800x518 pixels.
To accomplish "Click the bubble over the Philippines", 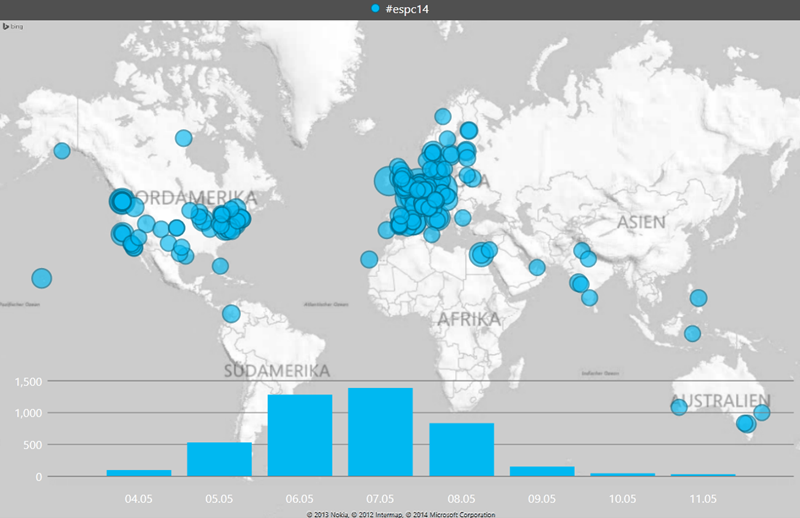I will coord(698,297).
